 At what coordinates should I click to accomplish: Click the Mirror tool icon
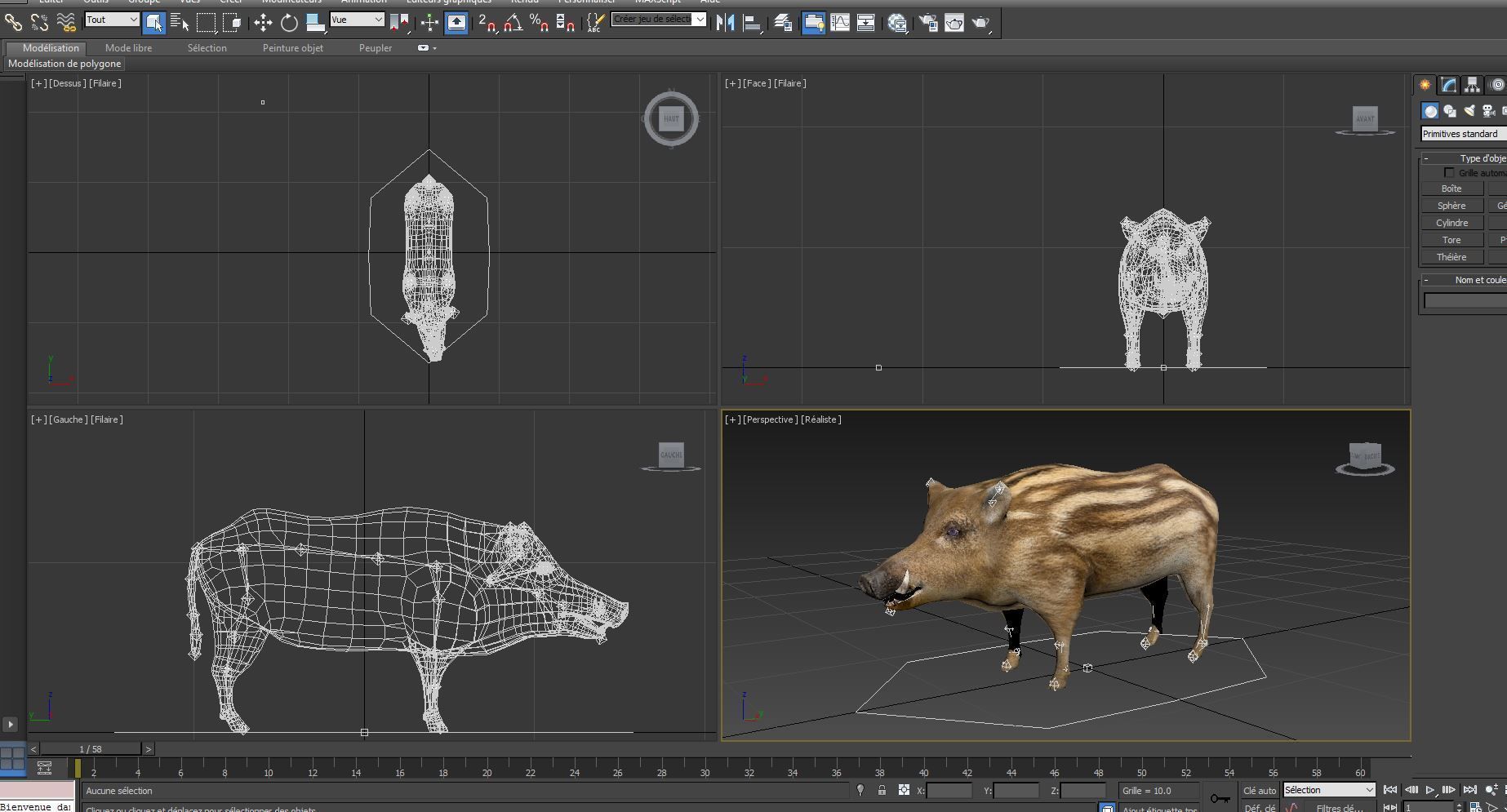tap(725, 23)
